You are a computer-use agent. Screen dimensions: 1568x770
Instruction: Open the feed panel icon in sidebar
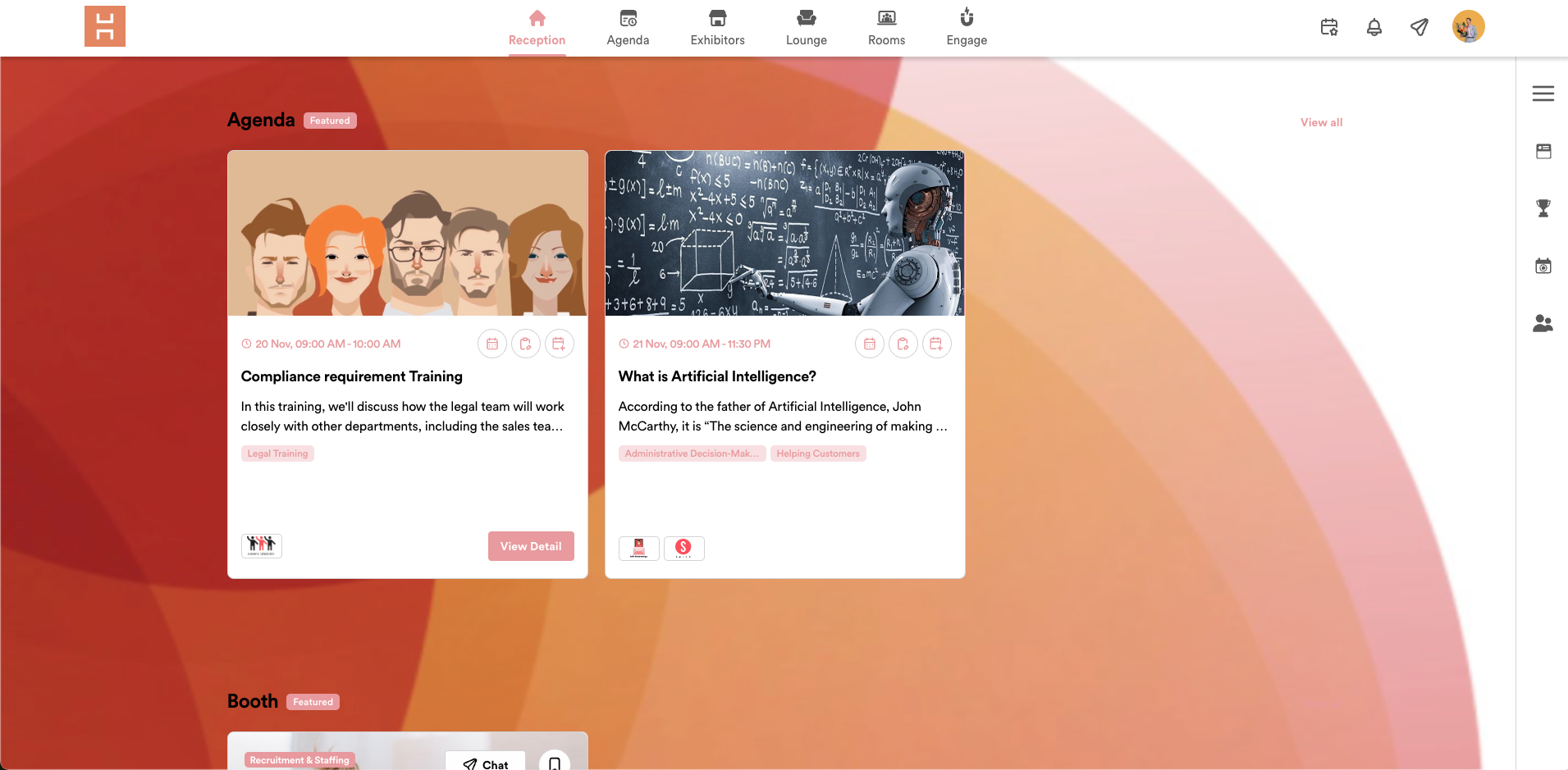tap(1543, 151)
